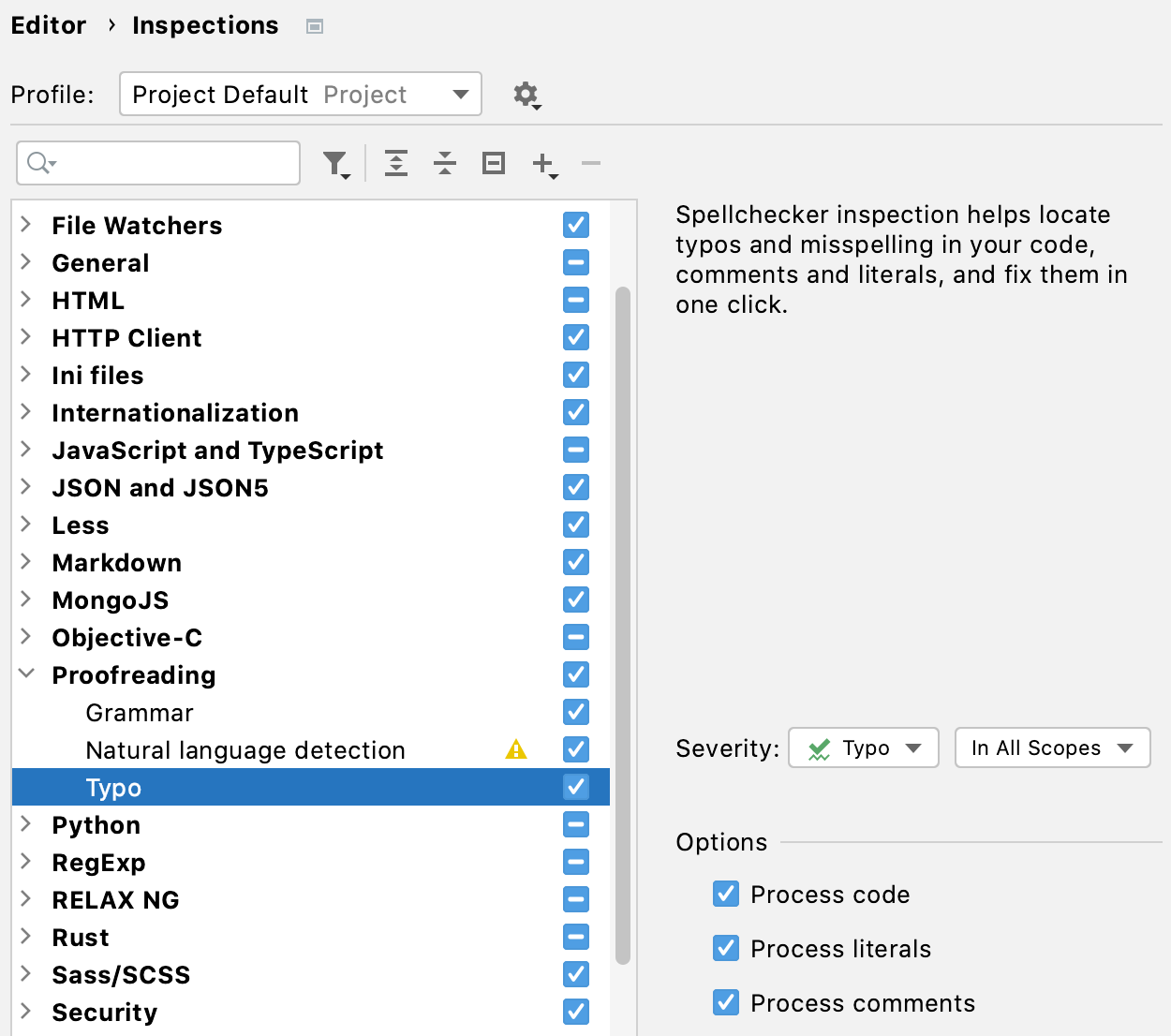This screenshot has height=1036, width=1171.
Task: Click the Editor breadcrumb
Action: tap(49, 25)
